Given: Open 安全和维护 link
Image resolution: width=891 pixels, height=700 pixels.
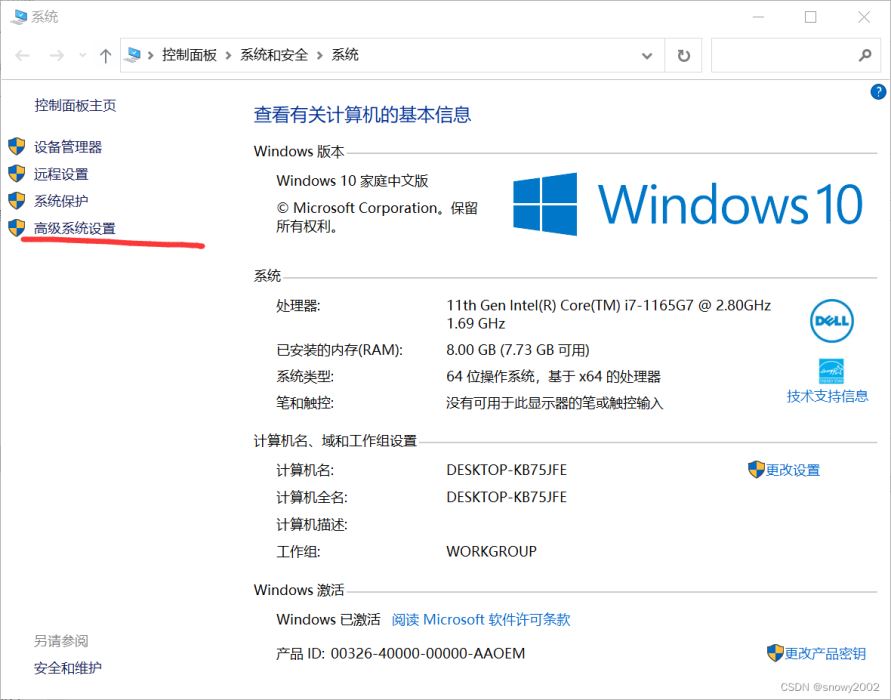Looking at the screenshot, I should [x=68, y=668].
